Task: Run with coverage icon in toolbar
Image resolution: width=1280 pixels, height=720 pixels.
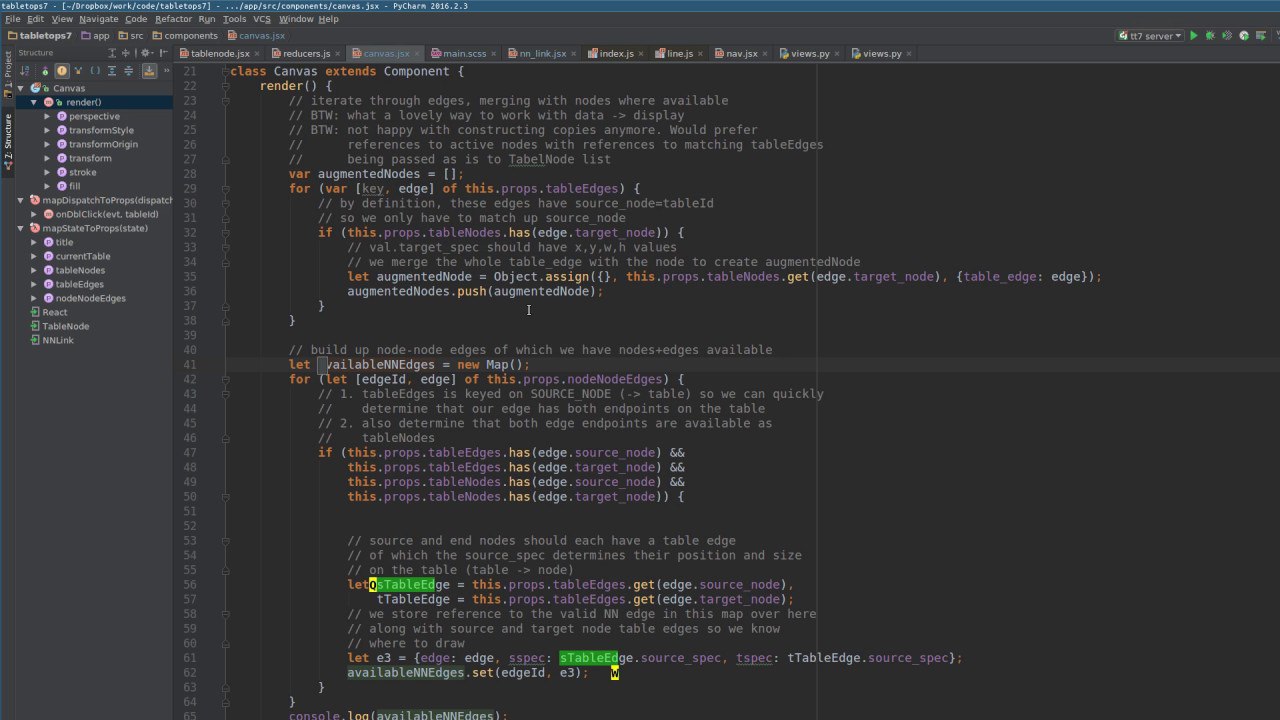Action: pyautogui.click(x=1227, y=35)
